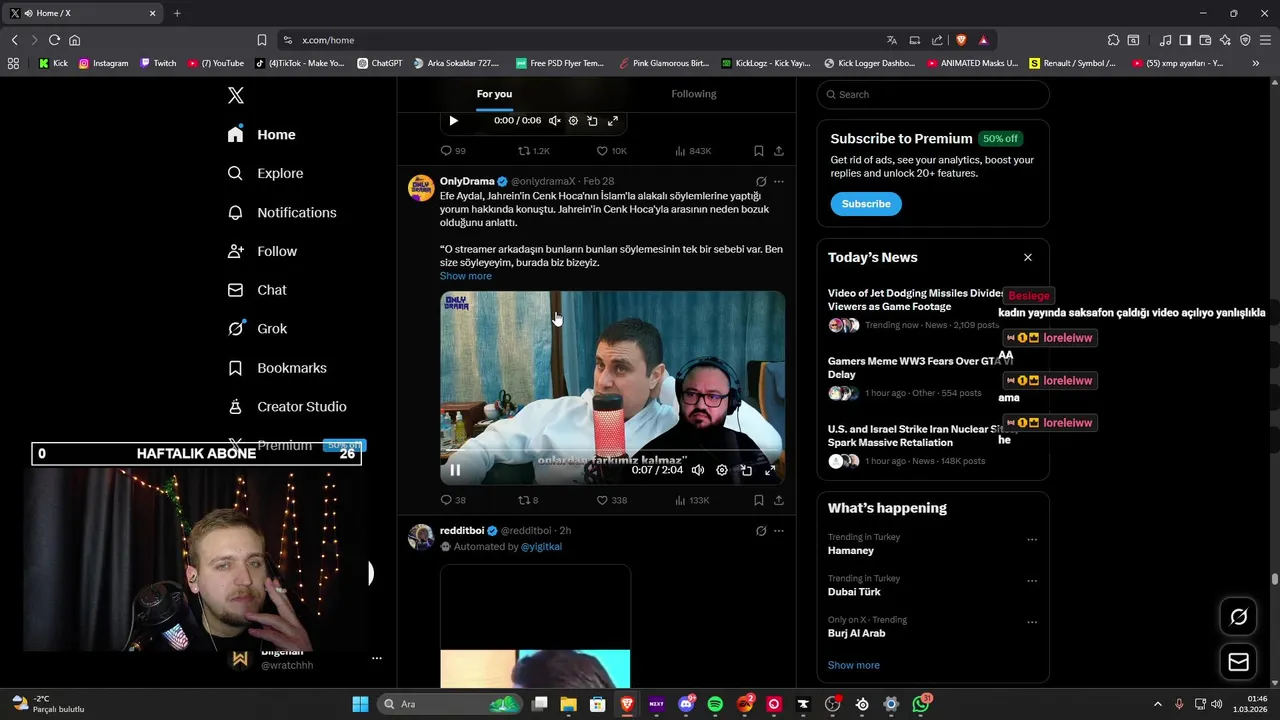This screenshot has height=720, width=1280.
Task: Open Bookmarks in X sidebar
Action: [277, 368]
